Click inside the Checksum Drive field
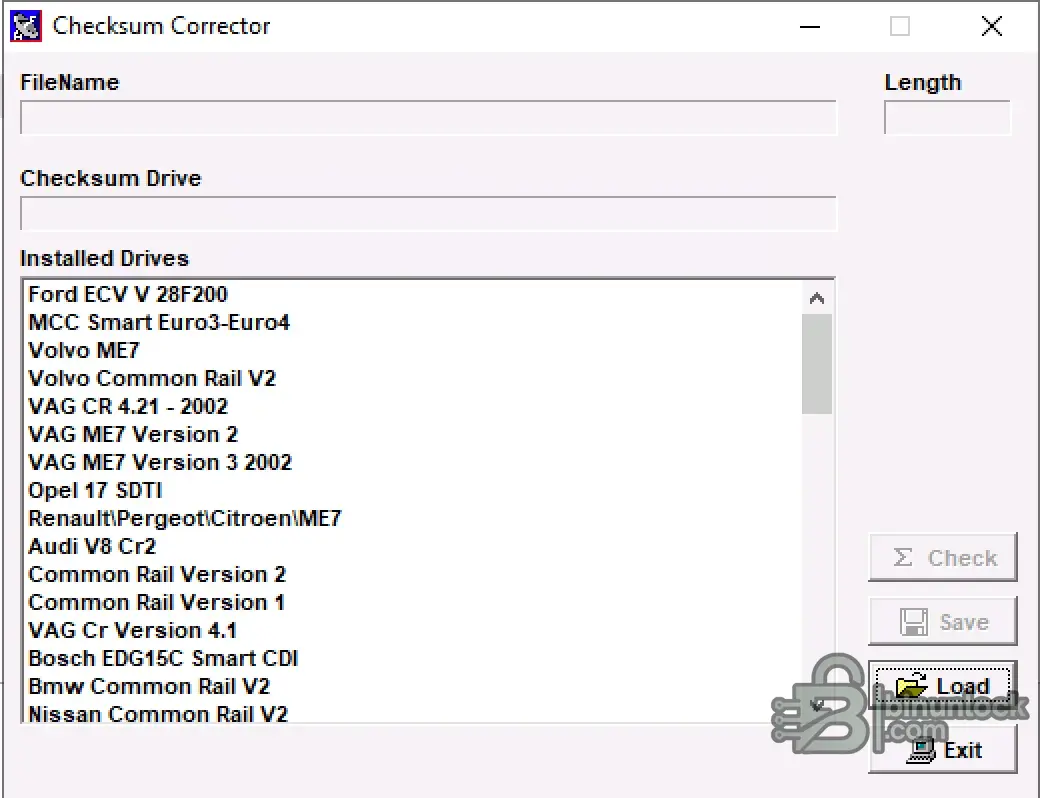The width and height of the screenshot is (1040, 798). click(x=428, y=213)
